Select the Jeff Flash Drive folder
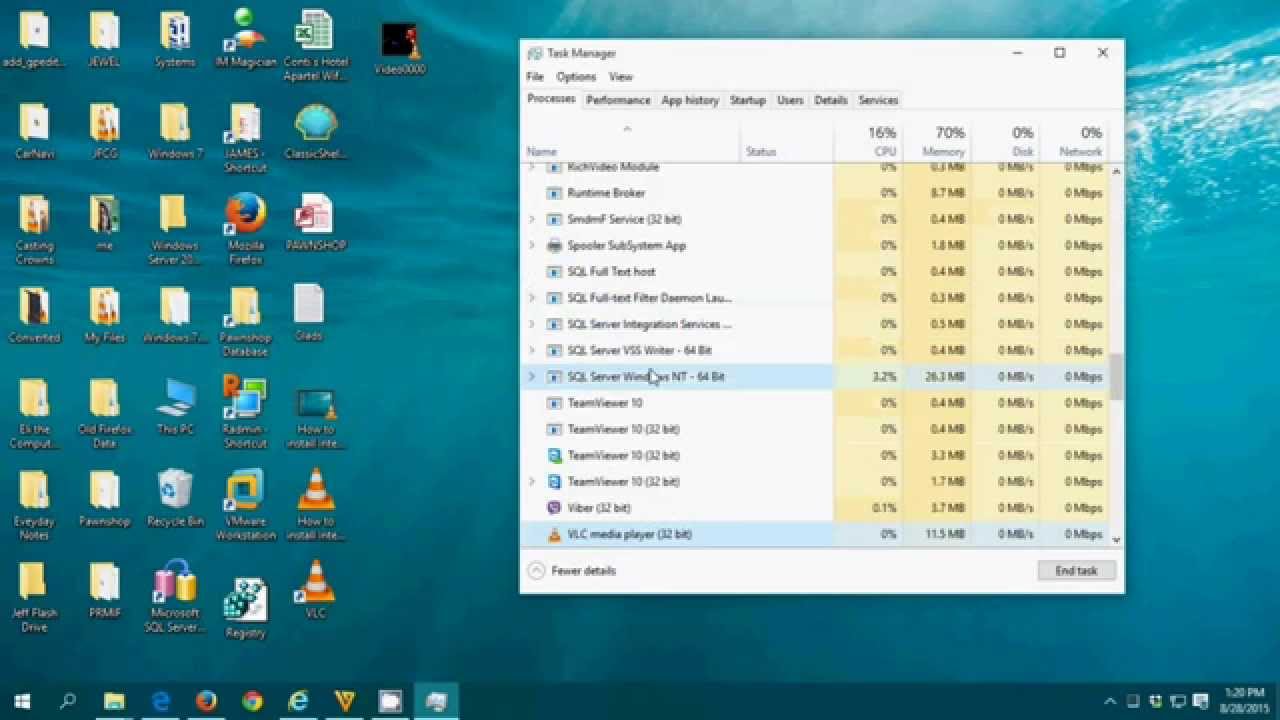1280x720 pixels. [33, 597]
